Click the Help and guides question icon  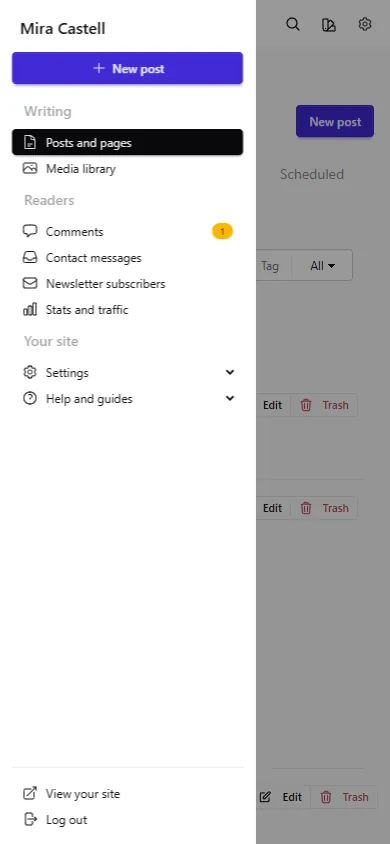point(30,398)
